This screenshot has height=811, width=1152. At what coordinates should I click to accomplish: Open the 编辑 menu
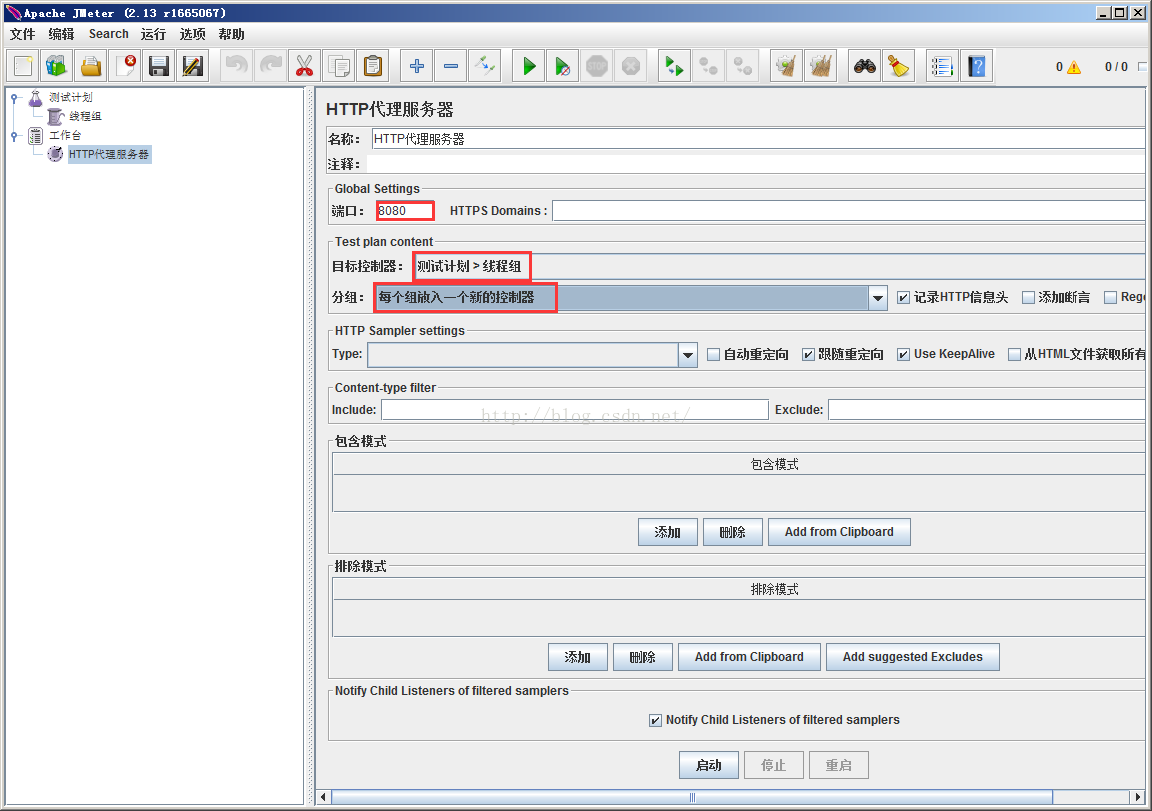click(x=61, y=34)
